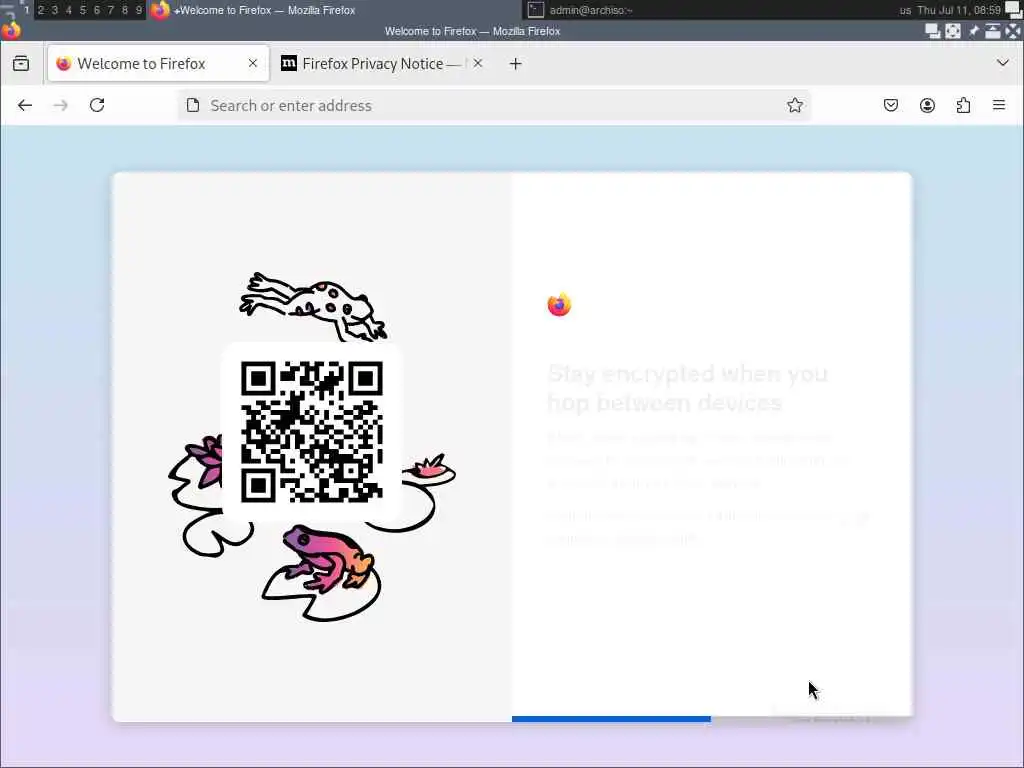
Task: Click the Firefox window menu icon in titlebar
Action: click(x=11, y=30)
